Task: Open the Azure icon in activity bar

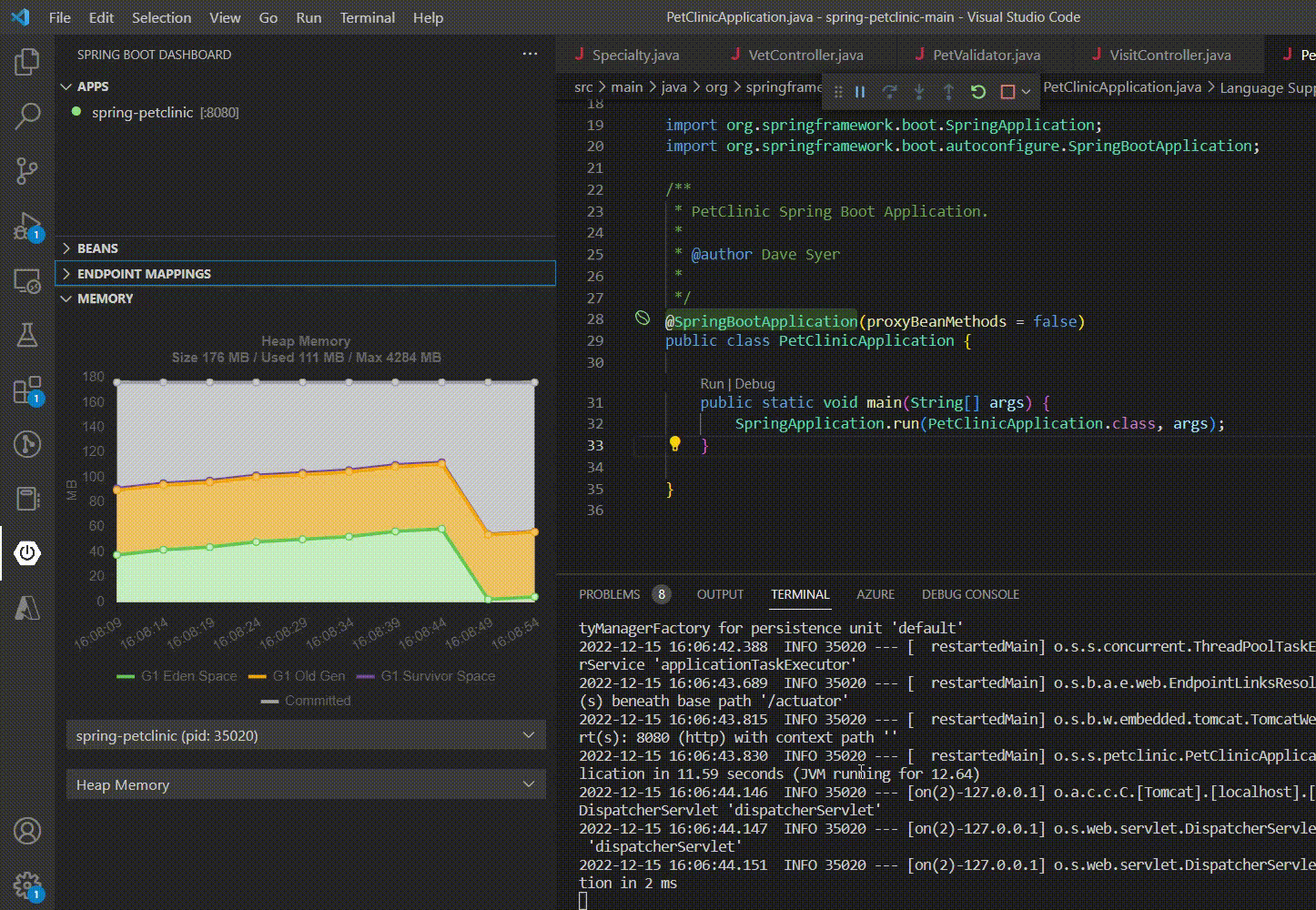Action: click(27, 608)
